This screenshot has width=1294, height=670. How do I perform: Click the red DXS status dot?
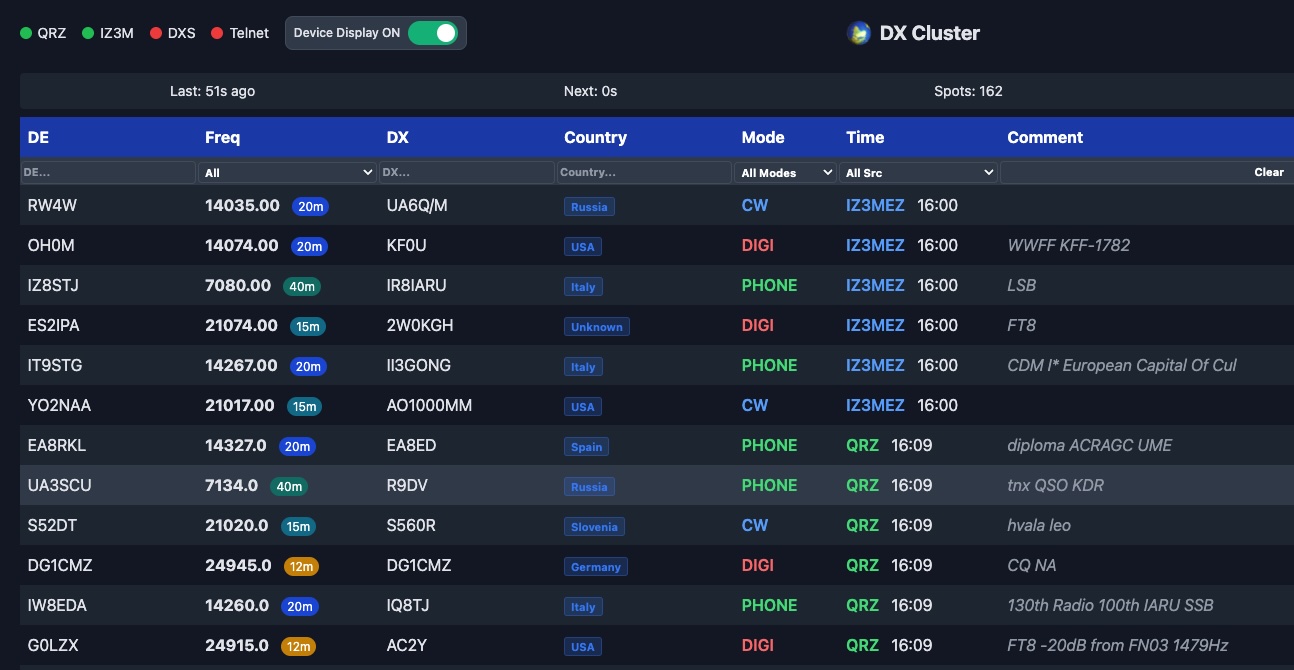[x=156, y=33]
